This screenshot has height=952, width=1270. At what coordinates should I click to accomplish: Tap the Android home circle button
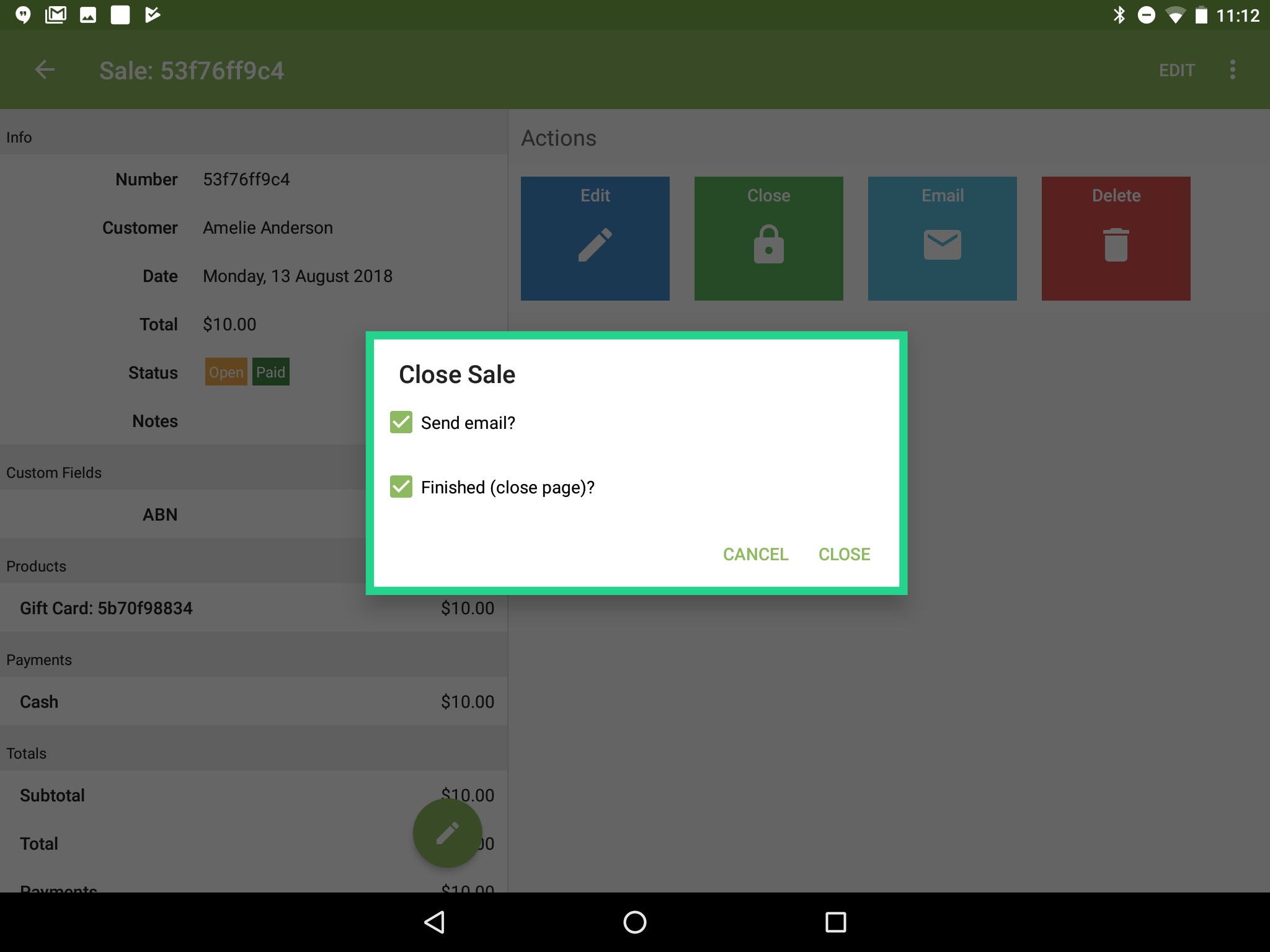point(635,922)
